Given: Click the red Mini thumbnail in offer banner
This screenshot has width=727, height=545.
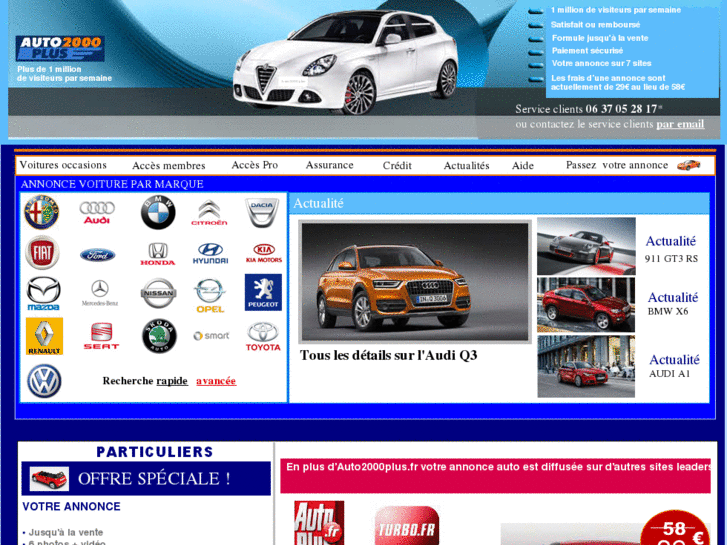Looking at the screenshot, I should [x=49, y=479].
